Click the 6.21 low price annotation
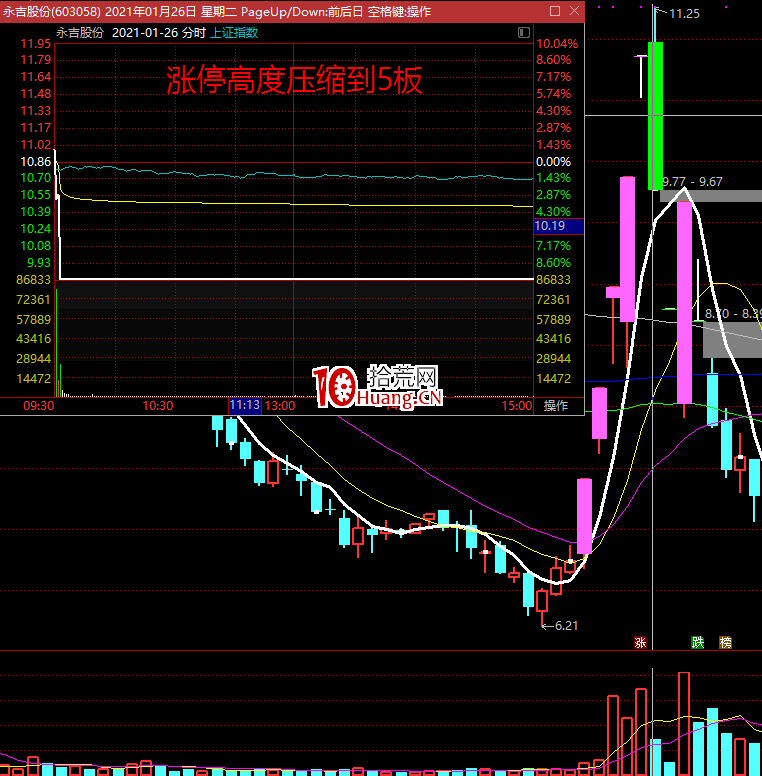The image size is (762, 776). [566, 626]
